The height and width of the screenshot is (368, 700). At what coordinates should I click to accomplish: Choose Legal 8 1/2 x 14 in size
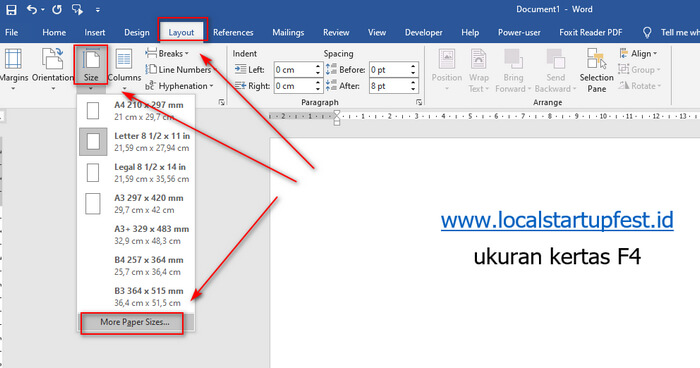(x=136, y=172)
